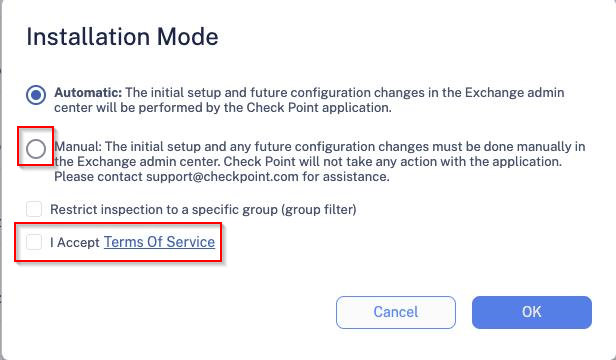
Task: Enable Restrict inspection to a specific group checkbox
Action: [34, 209]
